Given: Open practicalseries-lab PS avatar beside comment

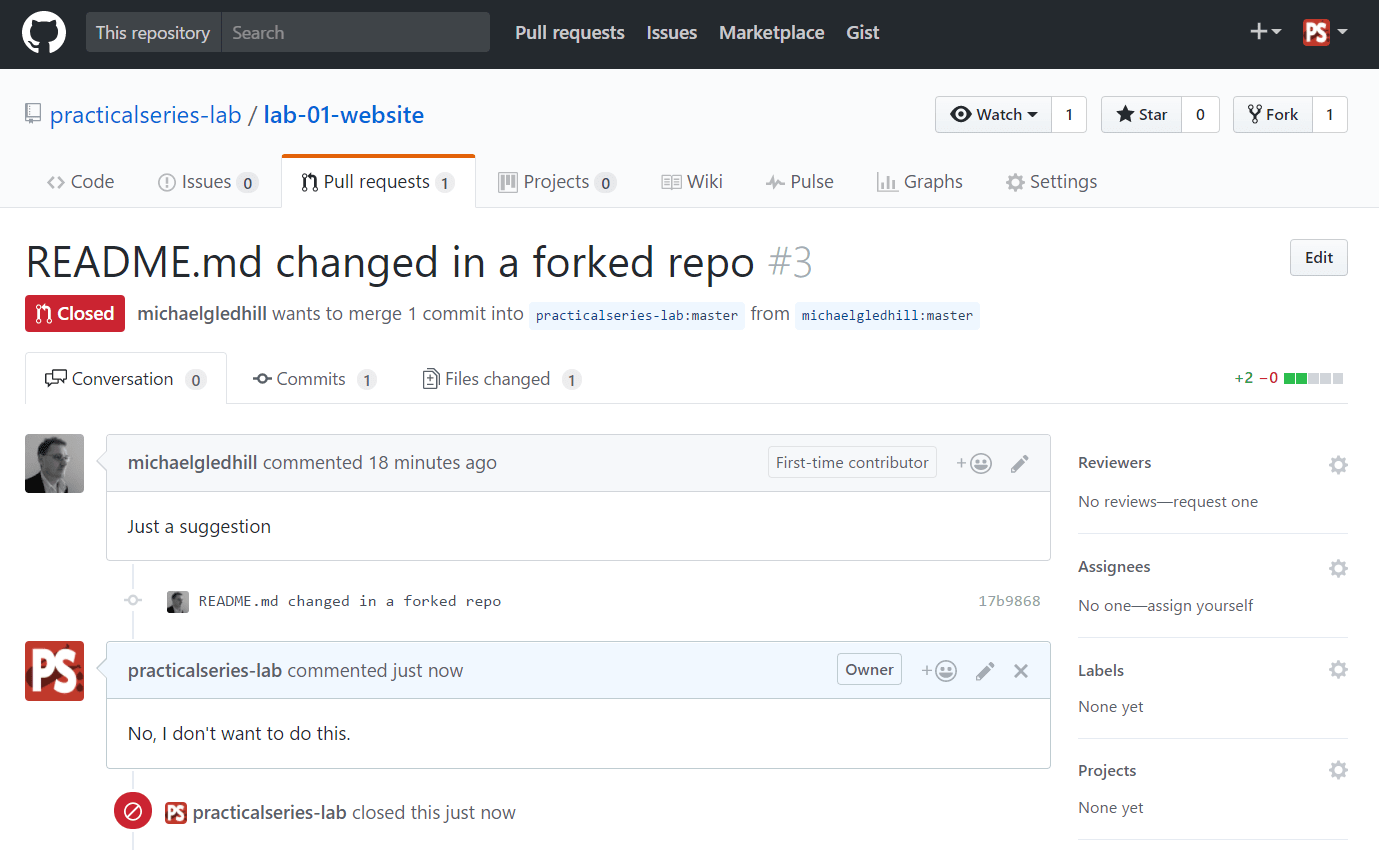Looking at the screenshot, I should click(54, 671).
